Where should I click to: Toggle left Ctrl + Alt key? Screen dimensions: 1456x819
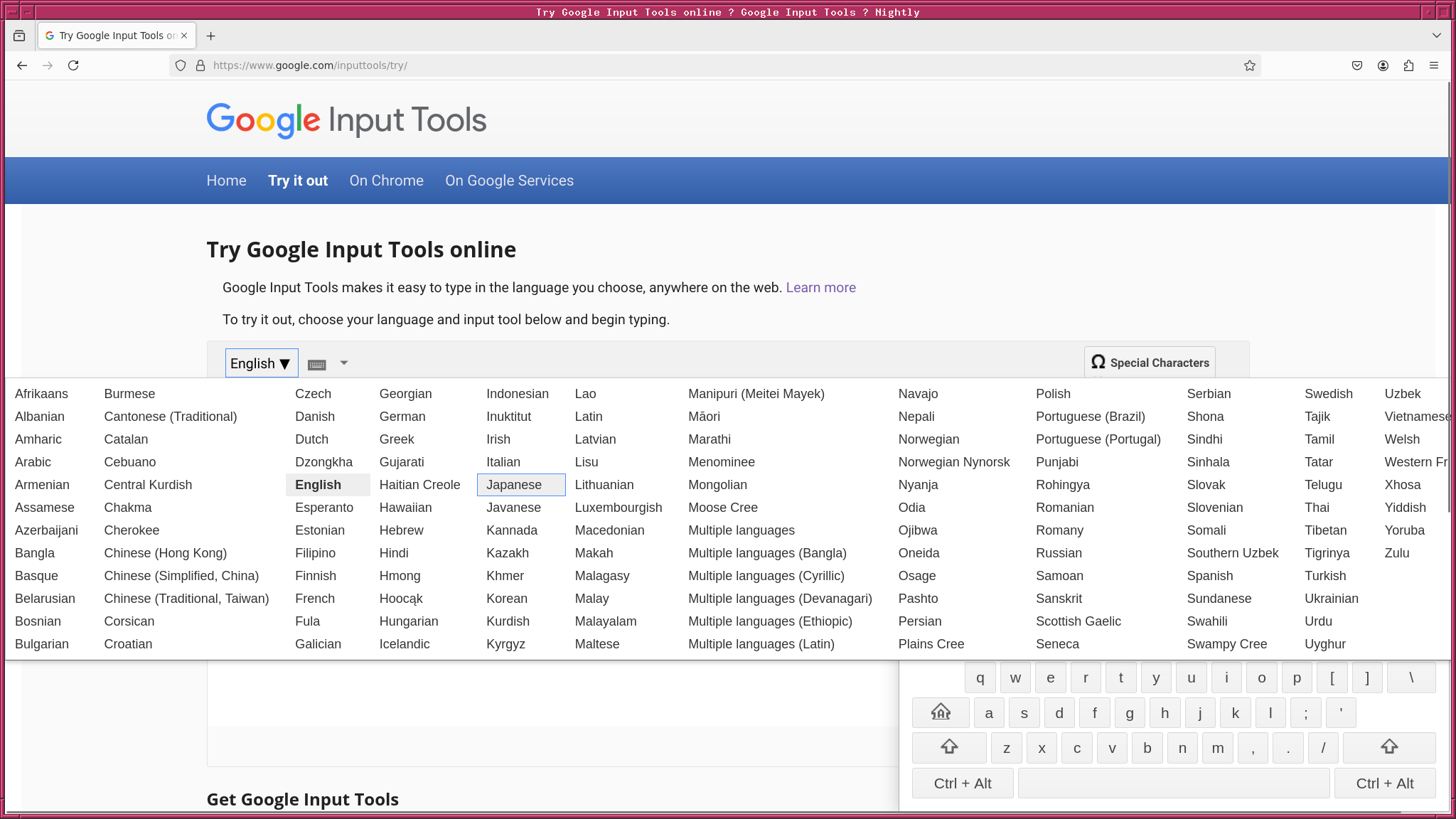pyautogui.click(x=962, y=783)
